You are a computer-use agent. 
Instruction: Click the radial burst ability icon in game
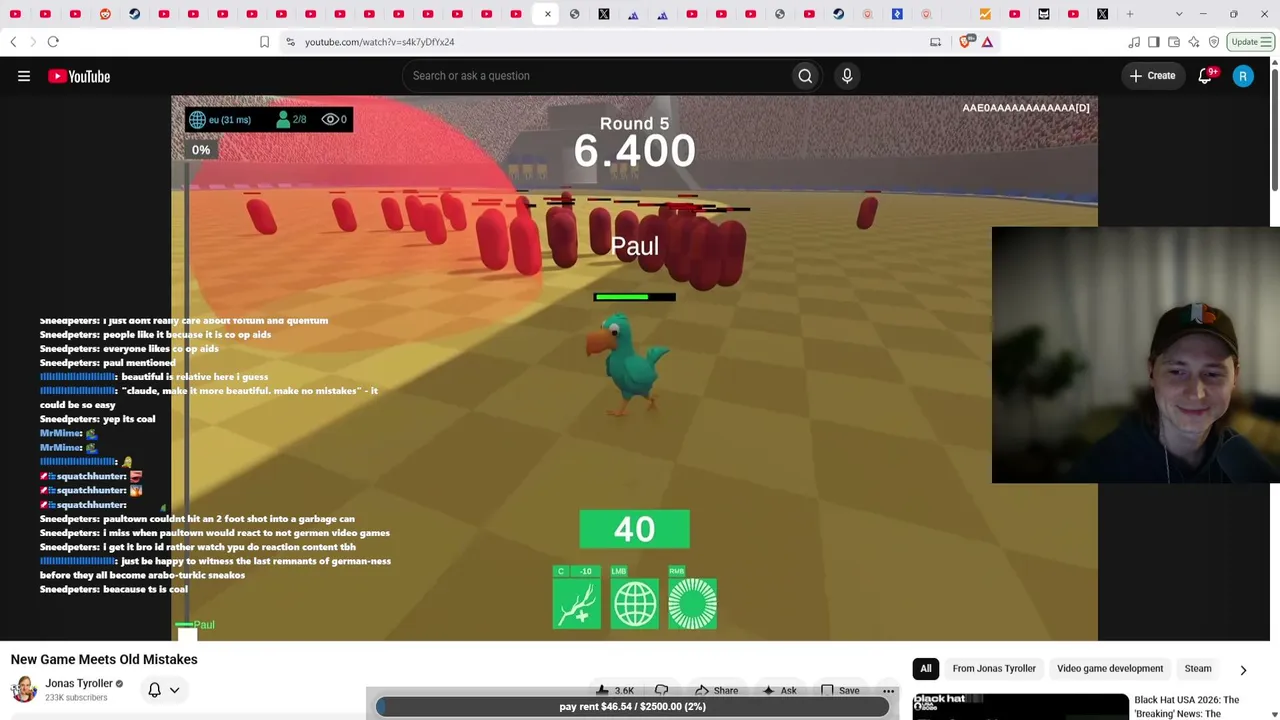[693, 603]
